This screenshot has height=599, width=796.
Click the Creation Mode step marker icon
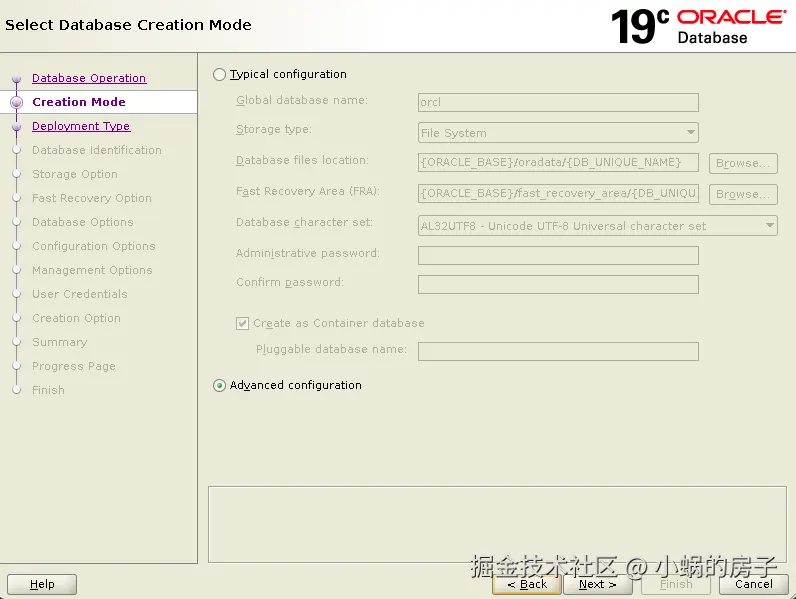click(x=16, y=102)
